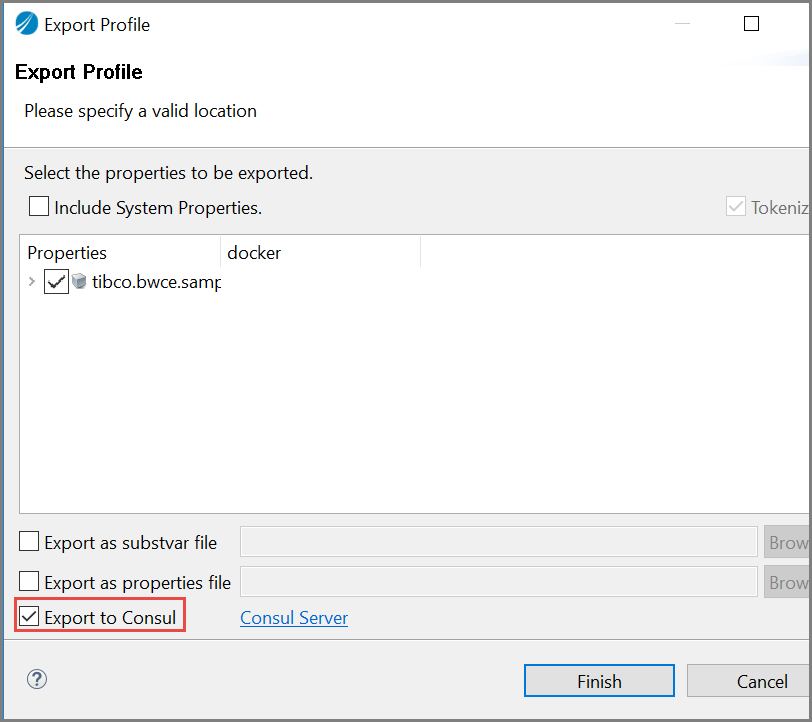Enable Include System Properties
The width and height of the screenshot is (812, 722).
click(x=38, y=206)
